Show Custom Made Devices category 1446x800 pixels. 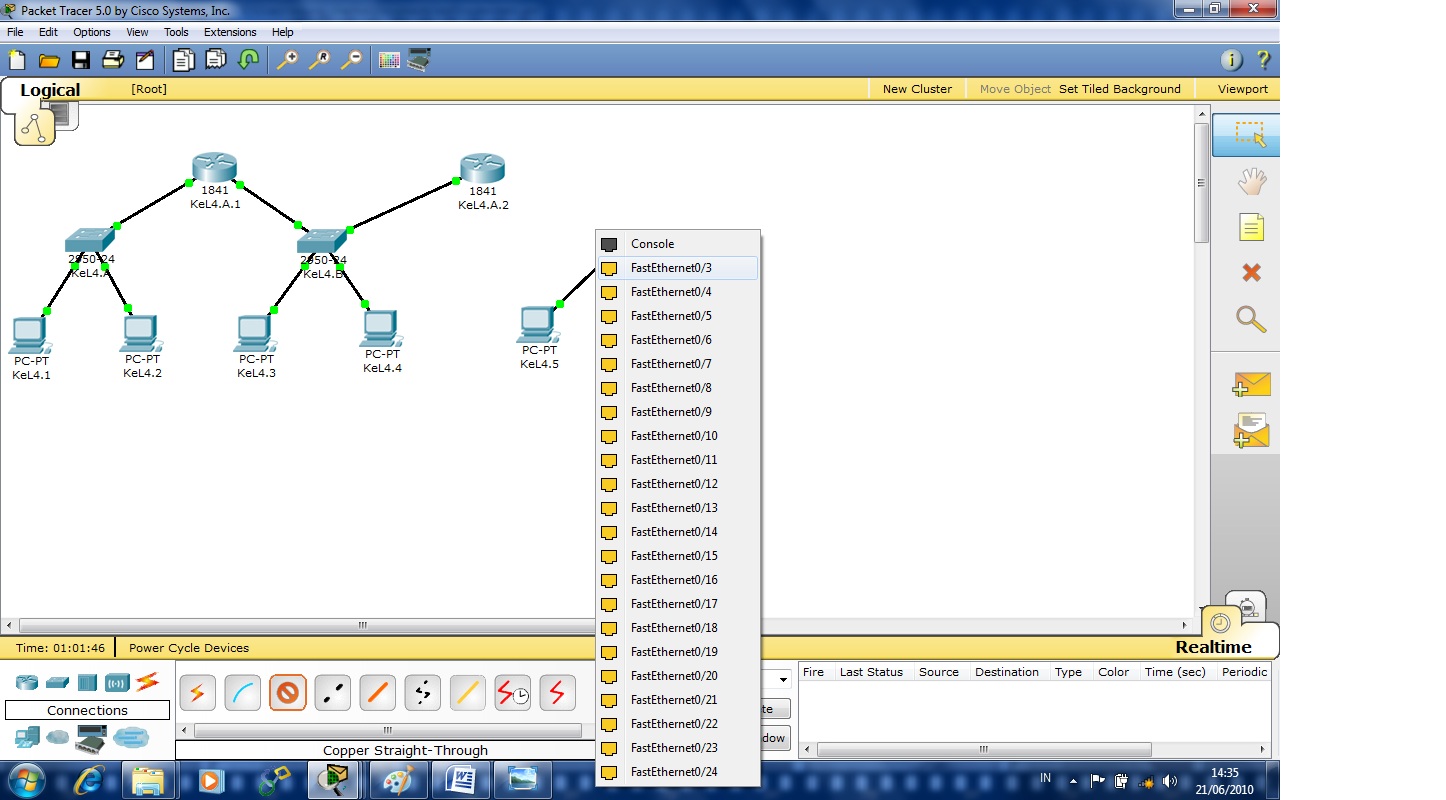(90, 740)
